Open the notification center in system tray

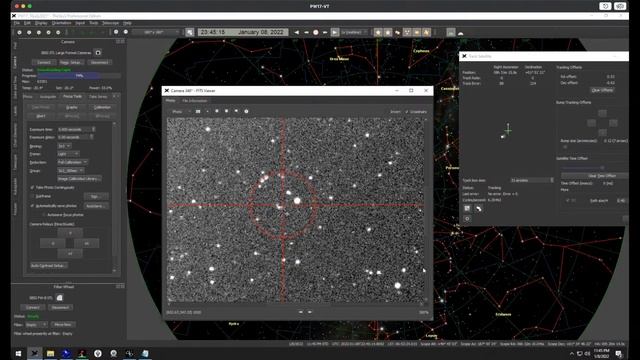[619, 353]
